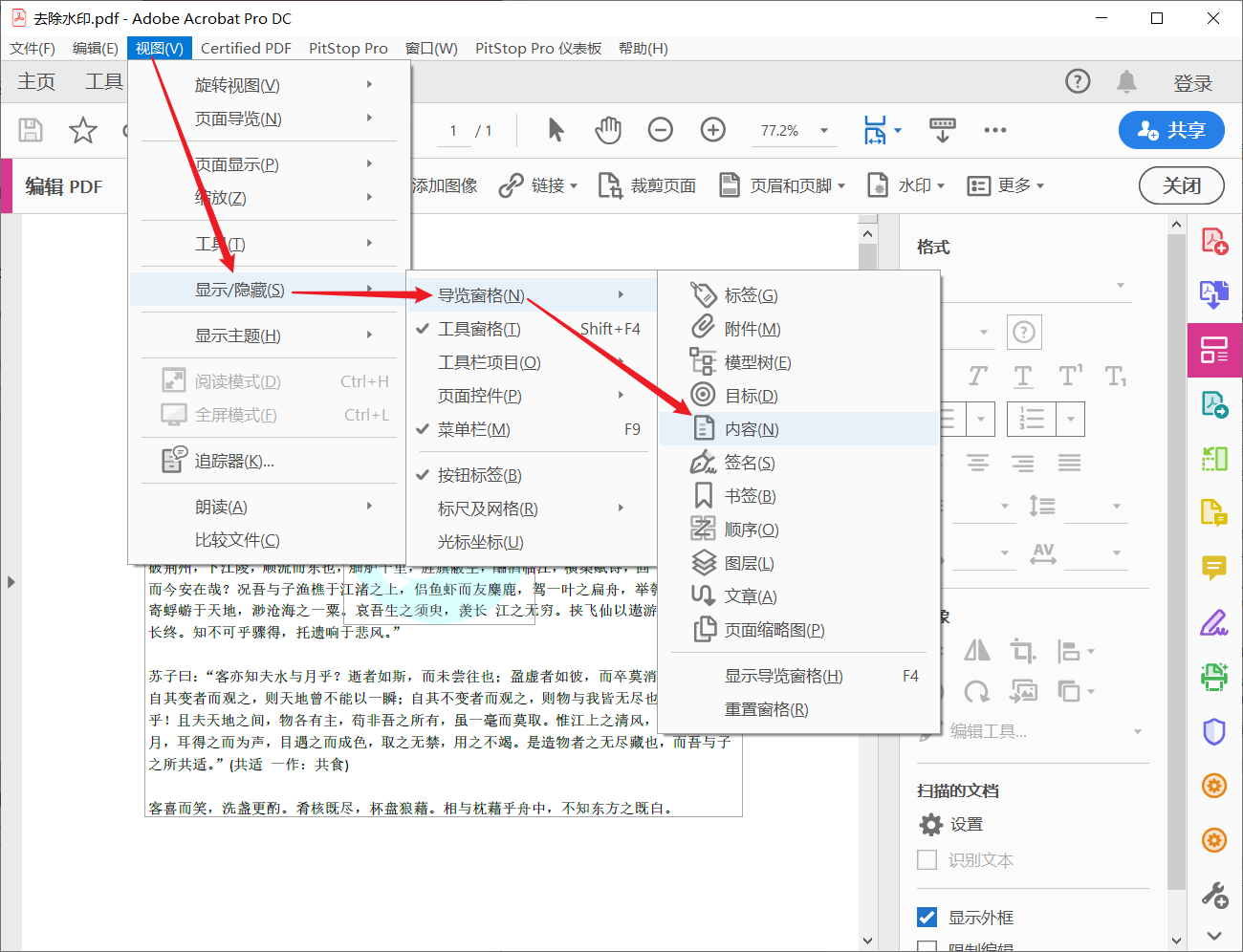This screenshot has height=952, width=1243.
Task: Toggle the 菜单栏 checked menu item
Action: [531, 429]
